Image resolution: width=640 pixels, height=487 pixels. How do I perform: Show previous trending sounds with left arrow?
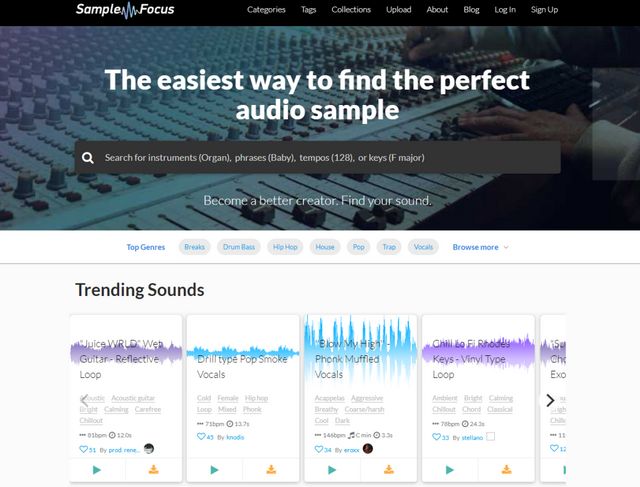(85, 400)
